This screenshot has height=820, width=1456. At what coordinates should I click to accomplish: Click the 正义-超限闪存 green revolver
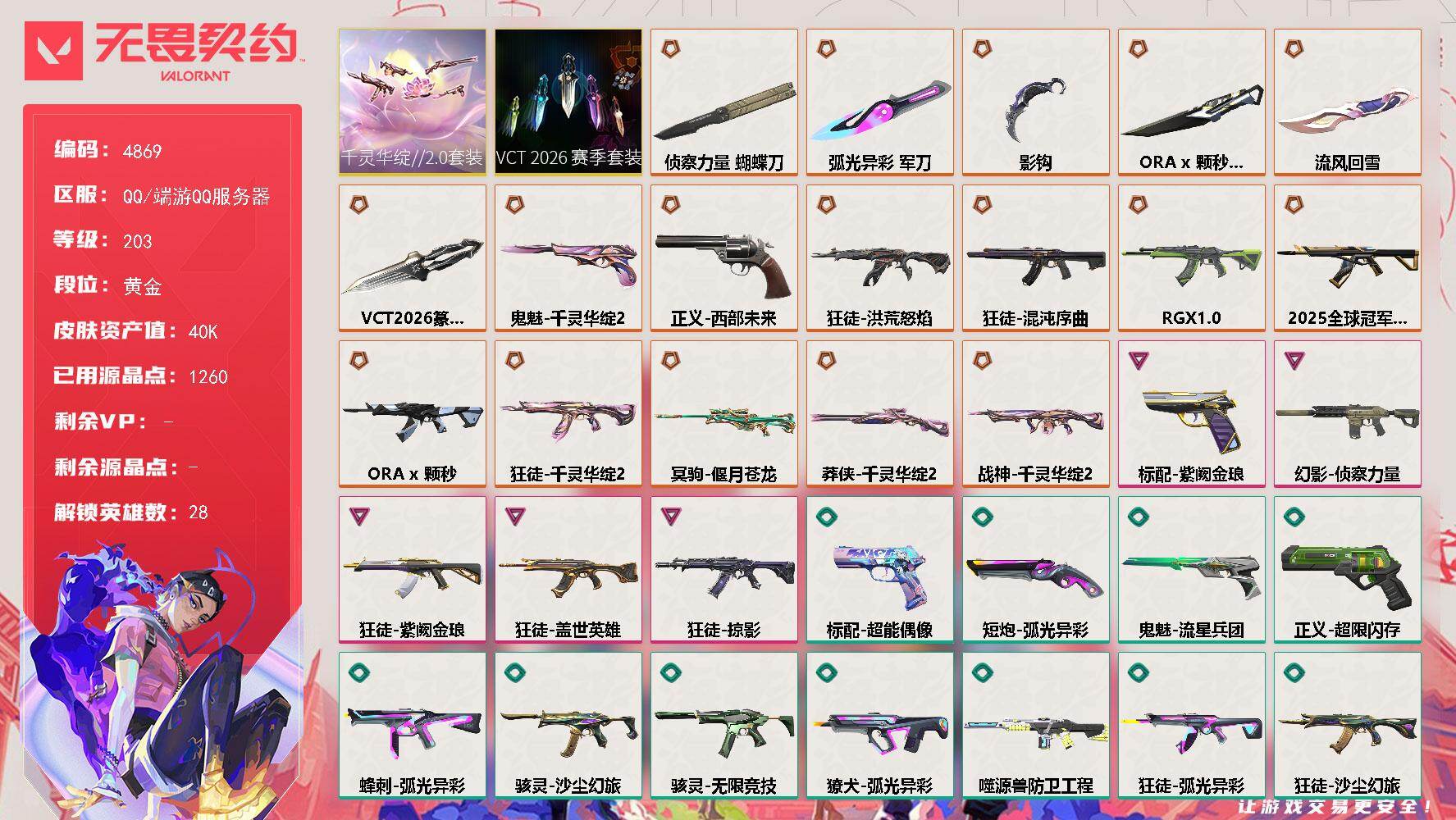click(x=1347, y=569)
